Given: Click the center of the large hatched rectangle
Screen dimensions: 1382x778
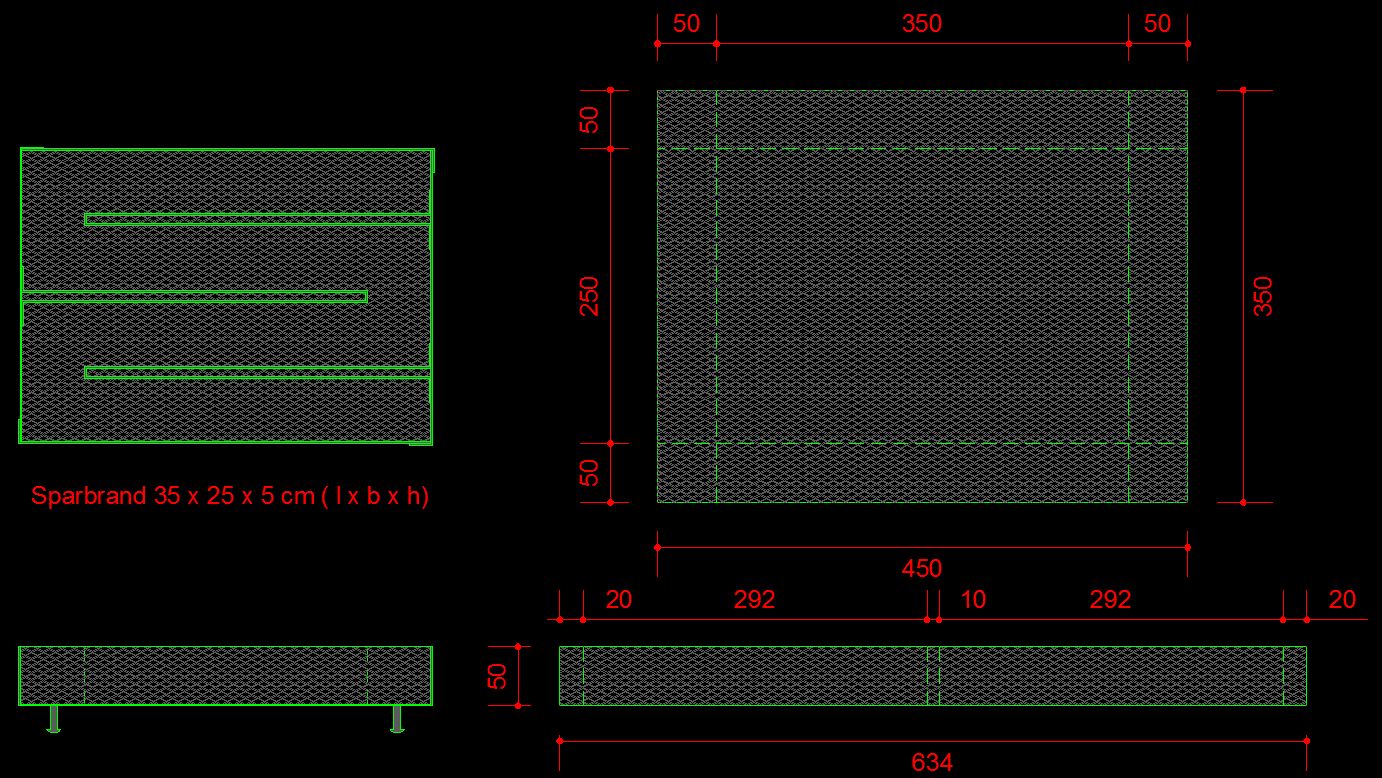Looking at the screenshot, I should 922,296.
